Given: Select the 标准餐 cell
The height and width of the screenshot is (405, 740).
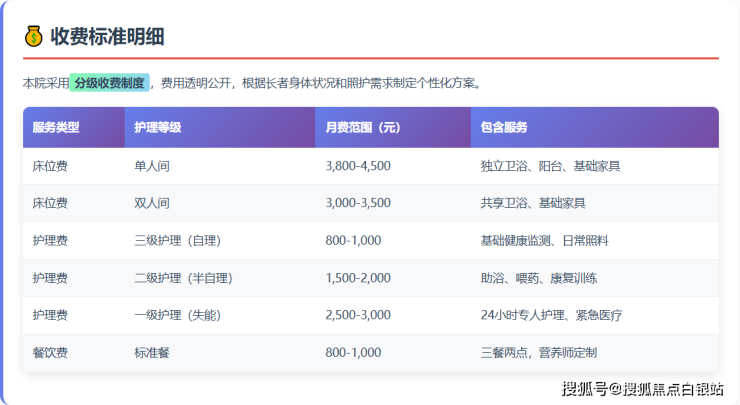Looking at the screenshot, I should 152,353.
